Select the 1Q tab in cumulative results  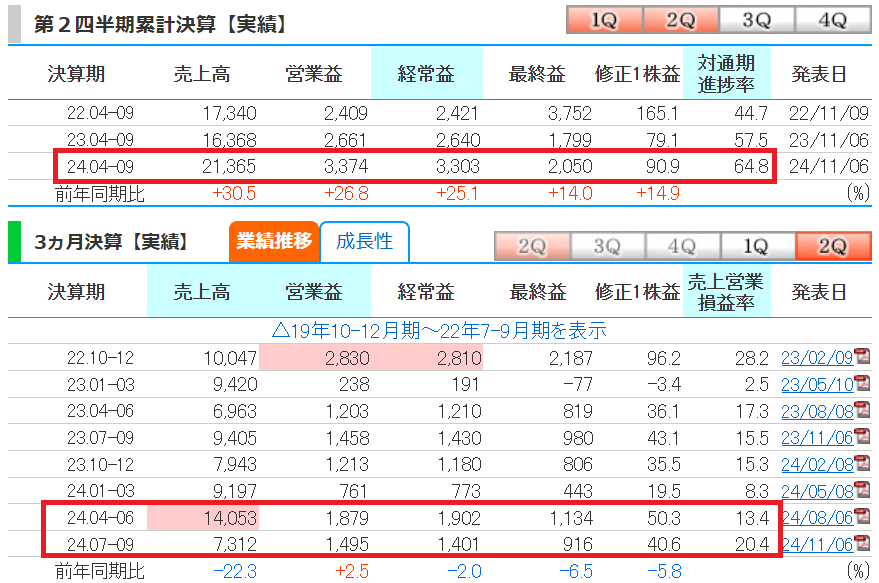pyautogui.click(x=604, y=20)
